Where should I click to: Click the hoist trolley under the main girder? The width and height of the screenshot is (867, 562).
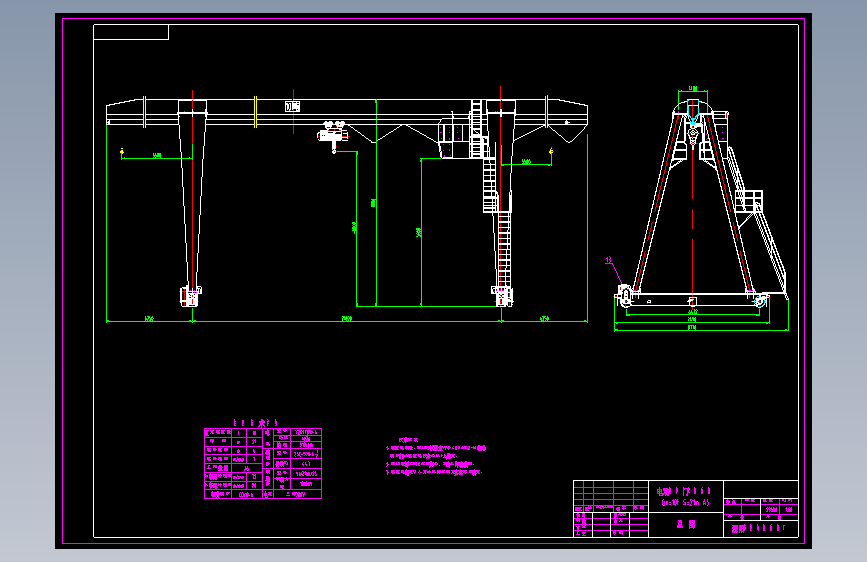click(333, 136)
